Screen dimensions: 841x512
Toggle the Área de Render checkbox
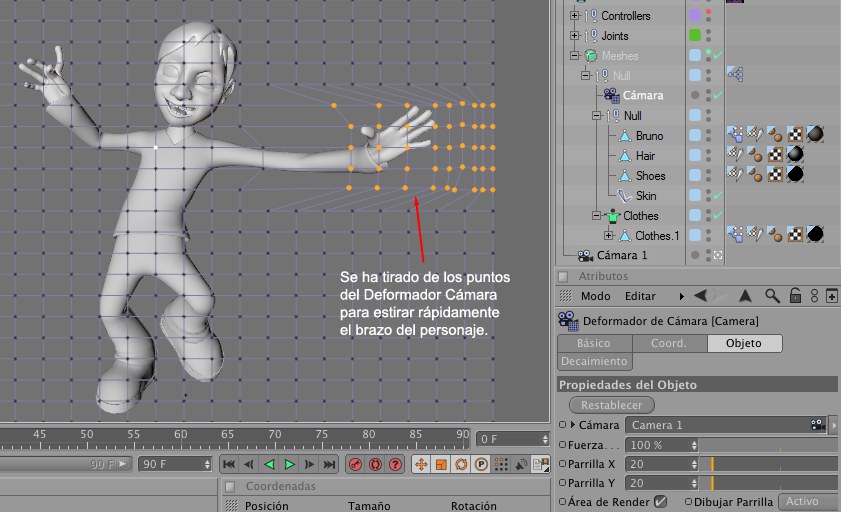[x=660, y=501]
